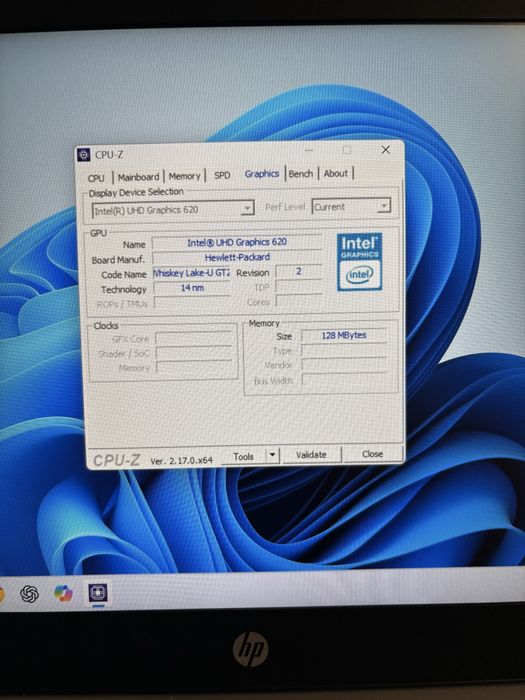Close the CPU-Z window with X
The image size is (525, 700).
(x=386, y=150)
